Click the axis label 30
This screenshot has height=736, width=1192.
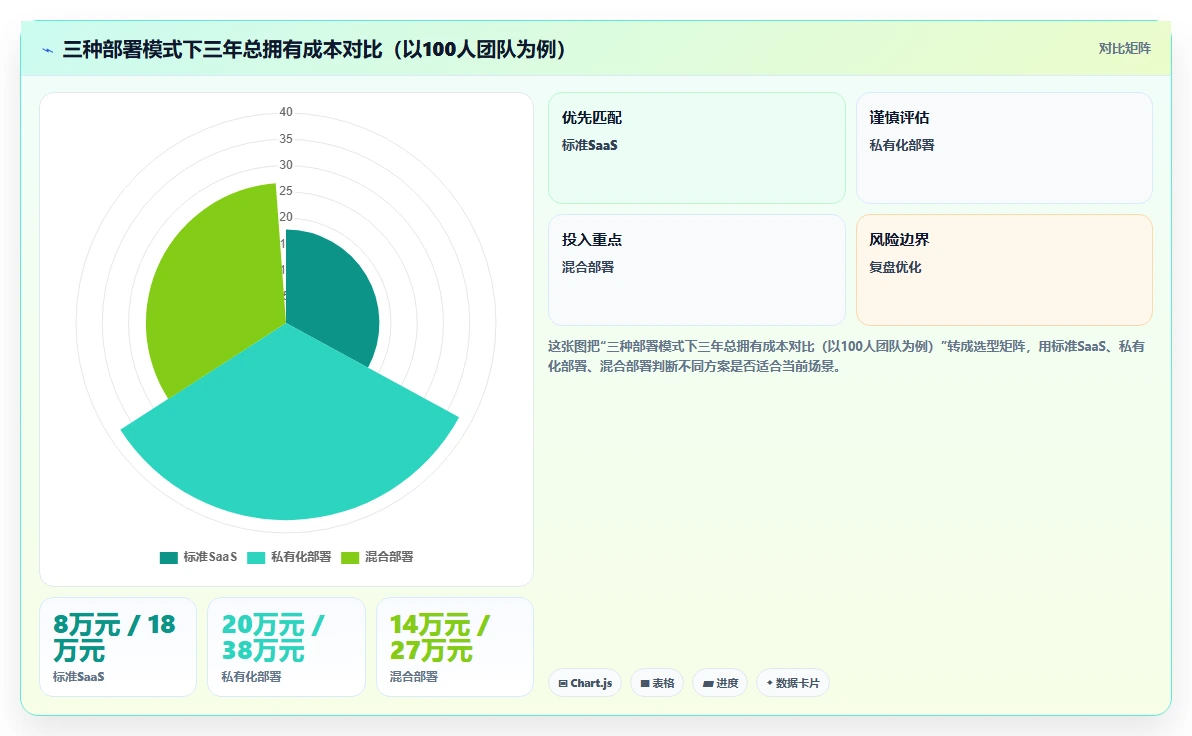[286, 164]
